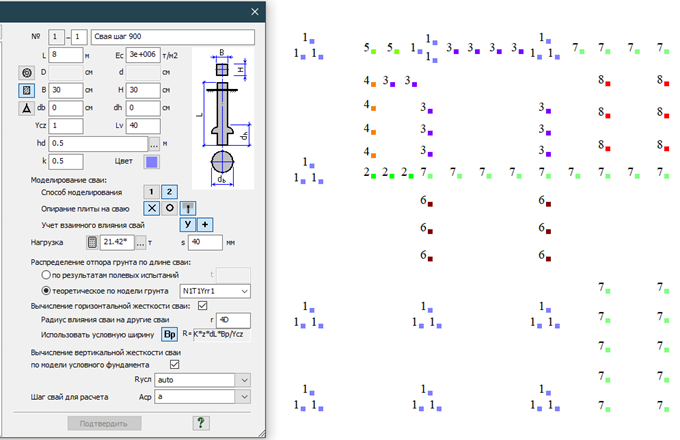Toggle the Bp conditional width button
This screenshot has height=440, width=680.
click(x=170, y=334)
